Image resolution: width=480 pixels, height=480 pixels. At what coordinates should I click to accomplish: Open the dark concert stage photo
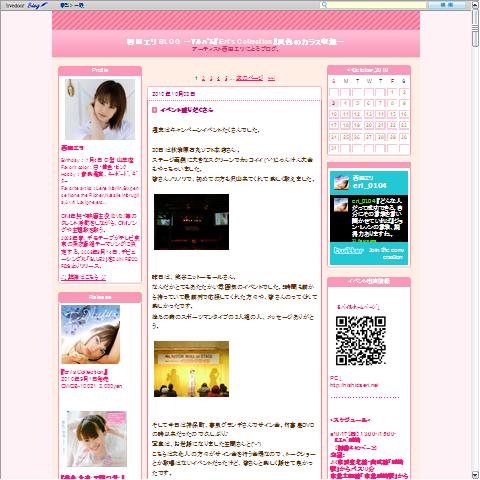pos(191,222)
